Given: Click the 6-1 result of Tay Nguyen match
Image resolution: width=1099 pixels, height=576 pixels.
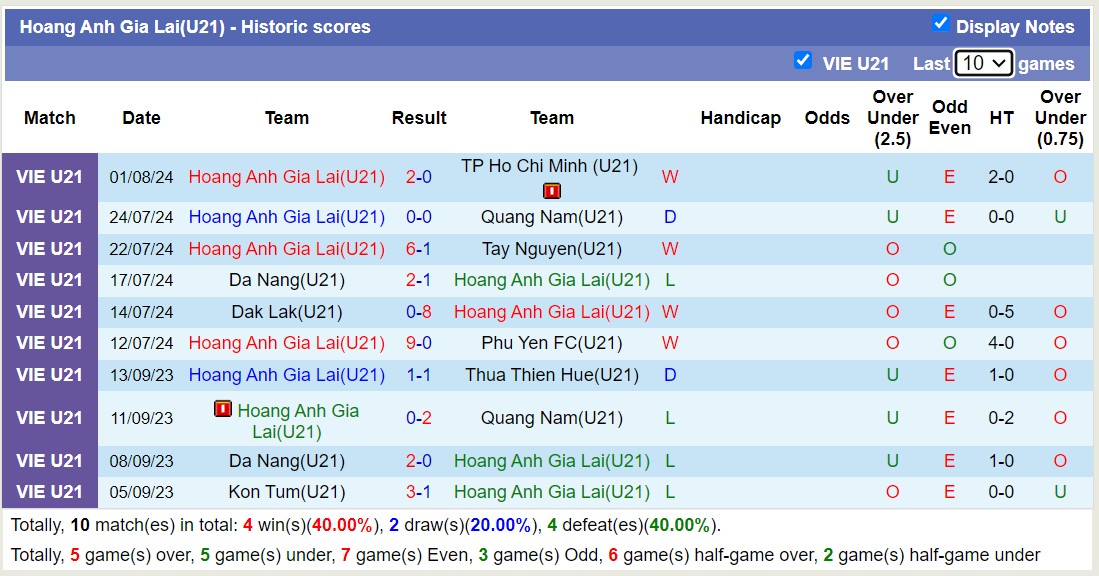Looking at the screenshot, I should click(x=419, y=249).
